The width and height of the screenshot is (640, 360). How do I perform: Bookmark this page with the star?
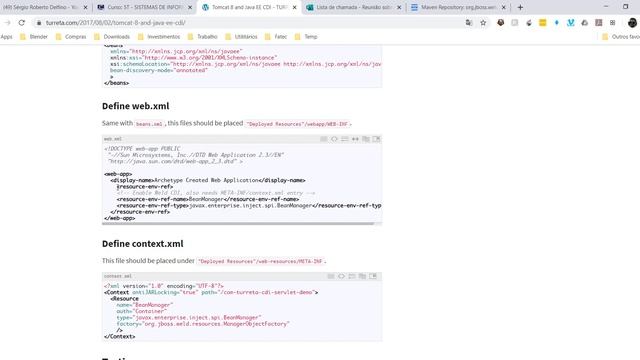coord(483,23)
